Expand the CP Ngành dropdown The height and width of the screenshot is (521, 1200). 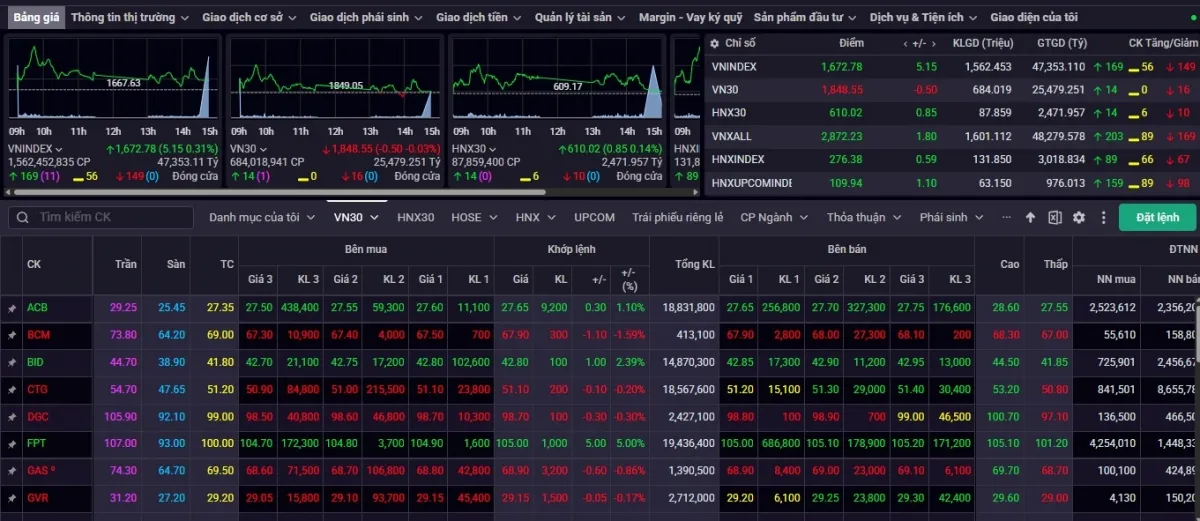click(773, 217)
